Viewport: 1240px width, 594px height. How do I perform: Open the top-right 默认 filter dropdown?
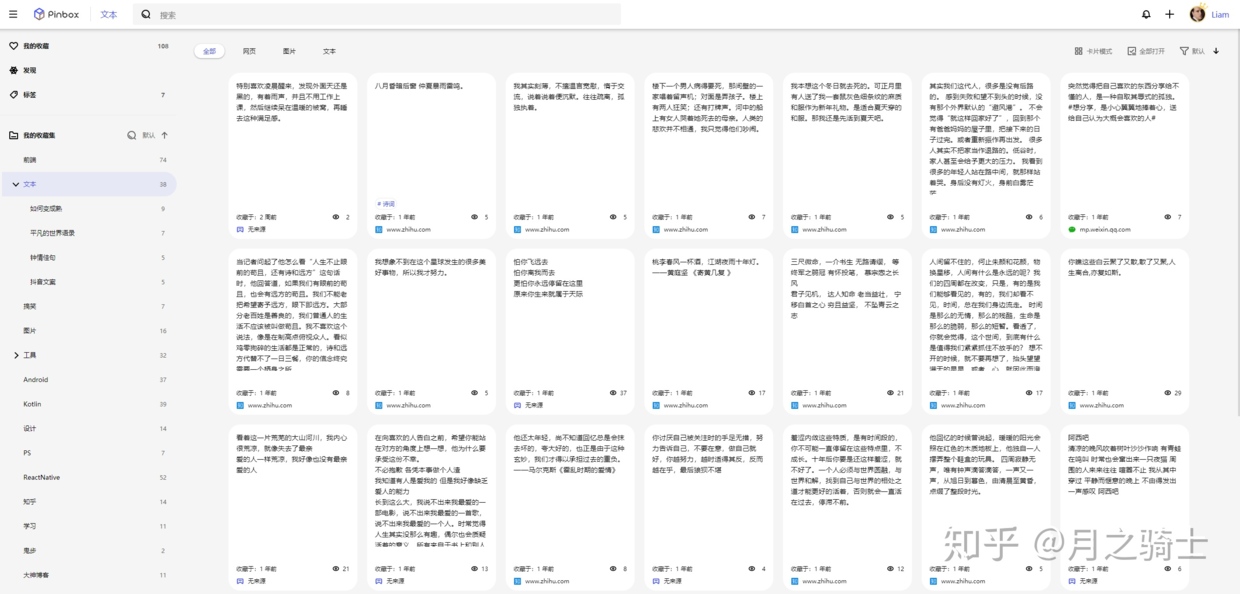[x=1198, y=51]
